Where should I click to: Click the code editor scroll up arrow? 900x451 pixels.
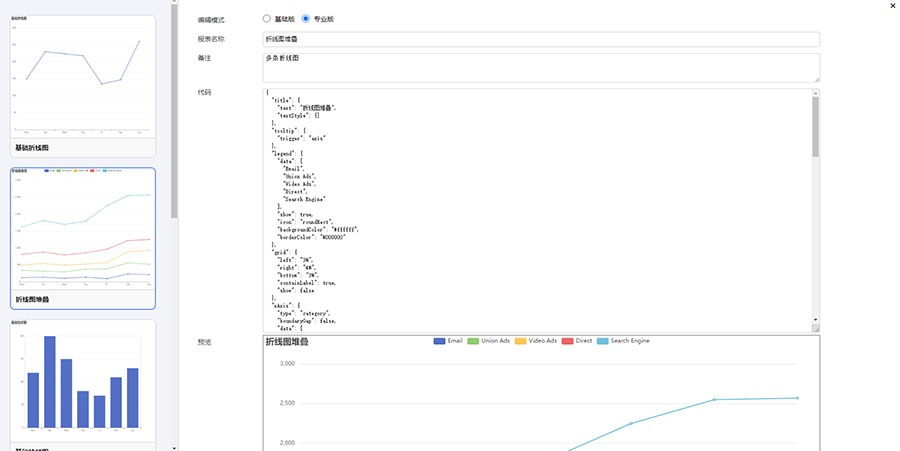816,93
